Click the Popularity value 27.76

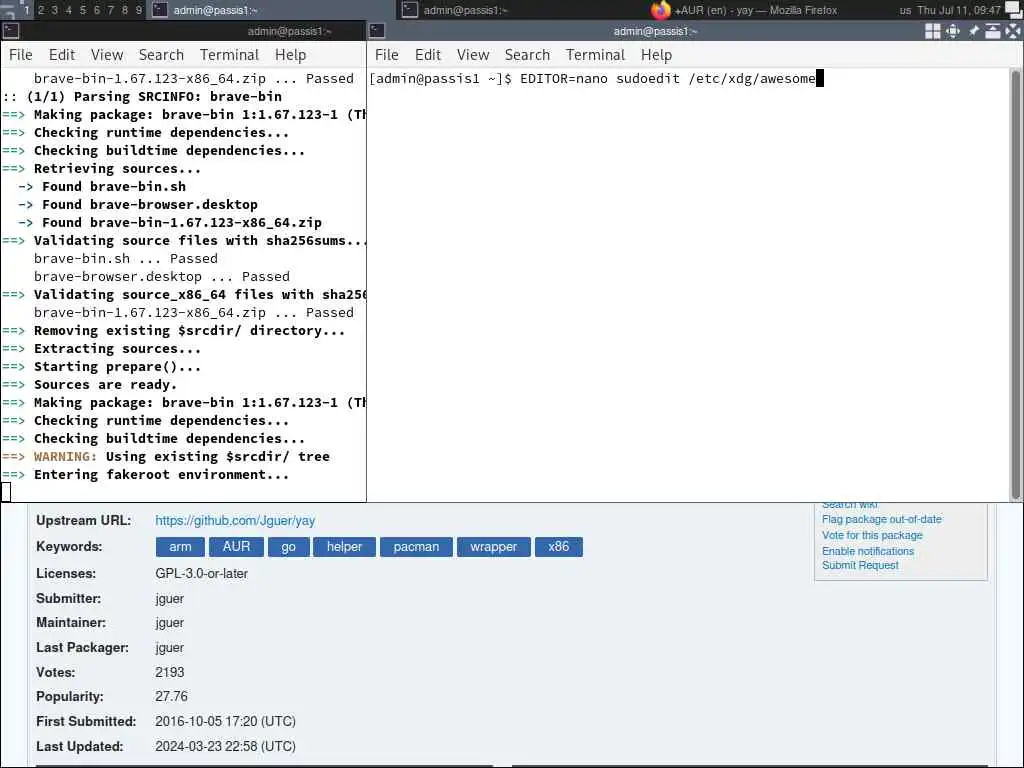tap(171, 696)
